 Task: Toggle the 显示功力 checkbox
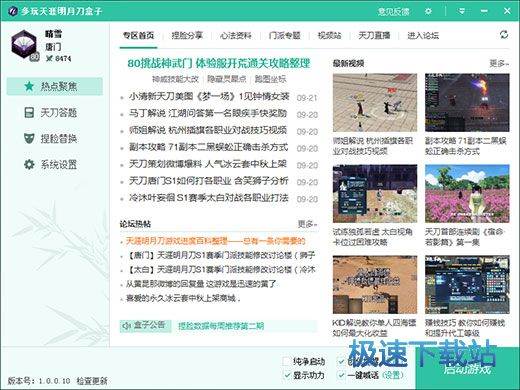pos(286,375)
